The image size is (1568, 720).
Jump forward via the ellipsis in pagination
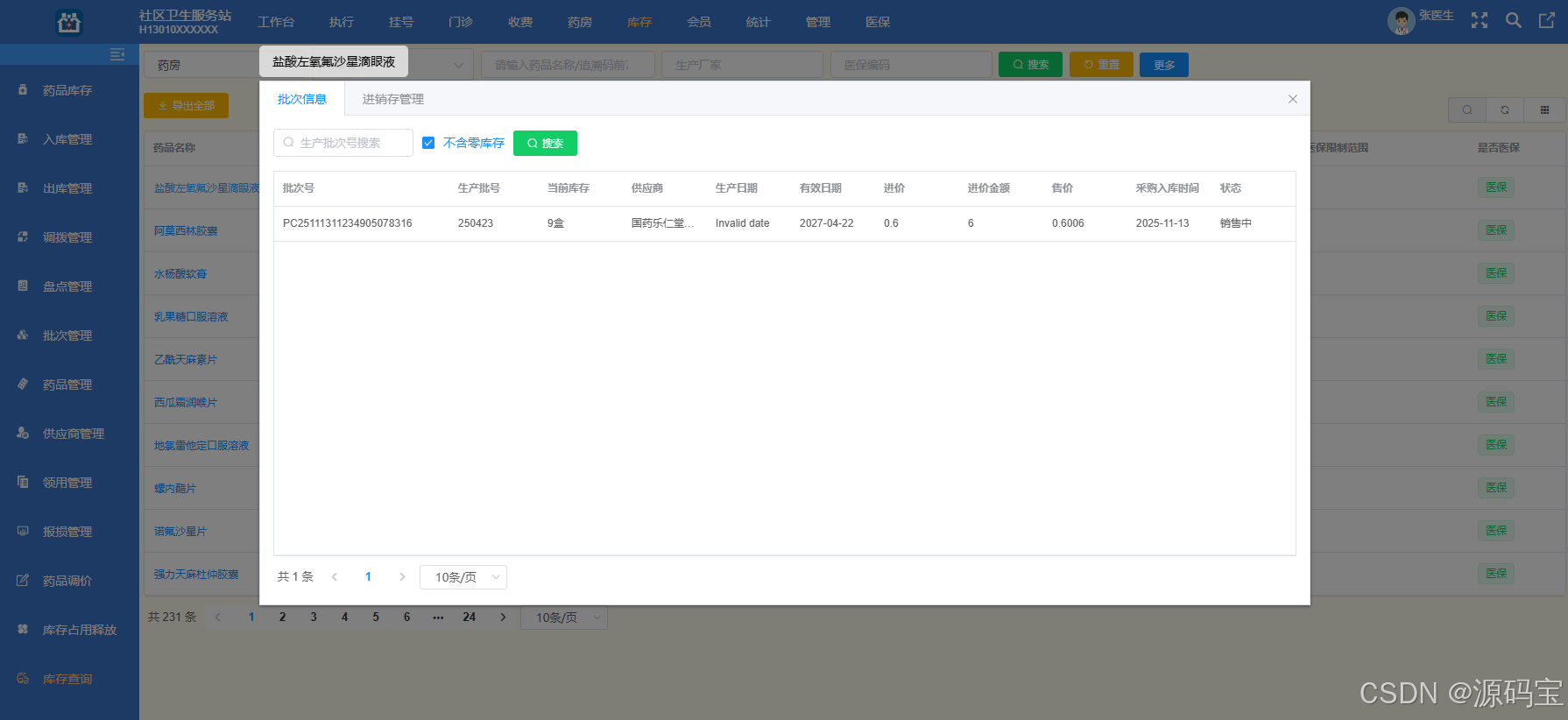coord(438,617)
